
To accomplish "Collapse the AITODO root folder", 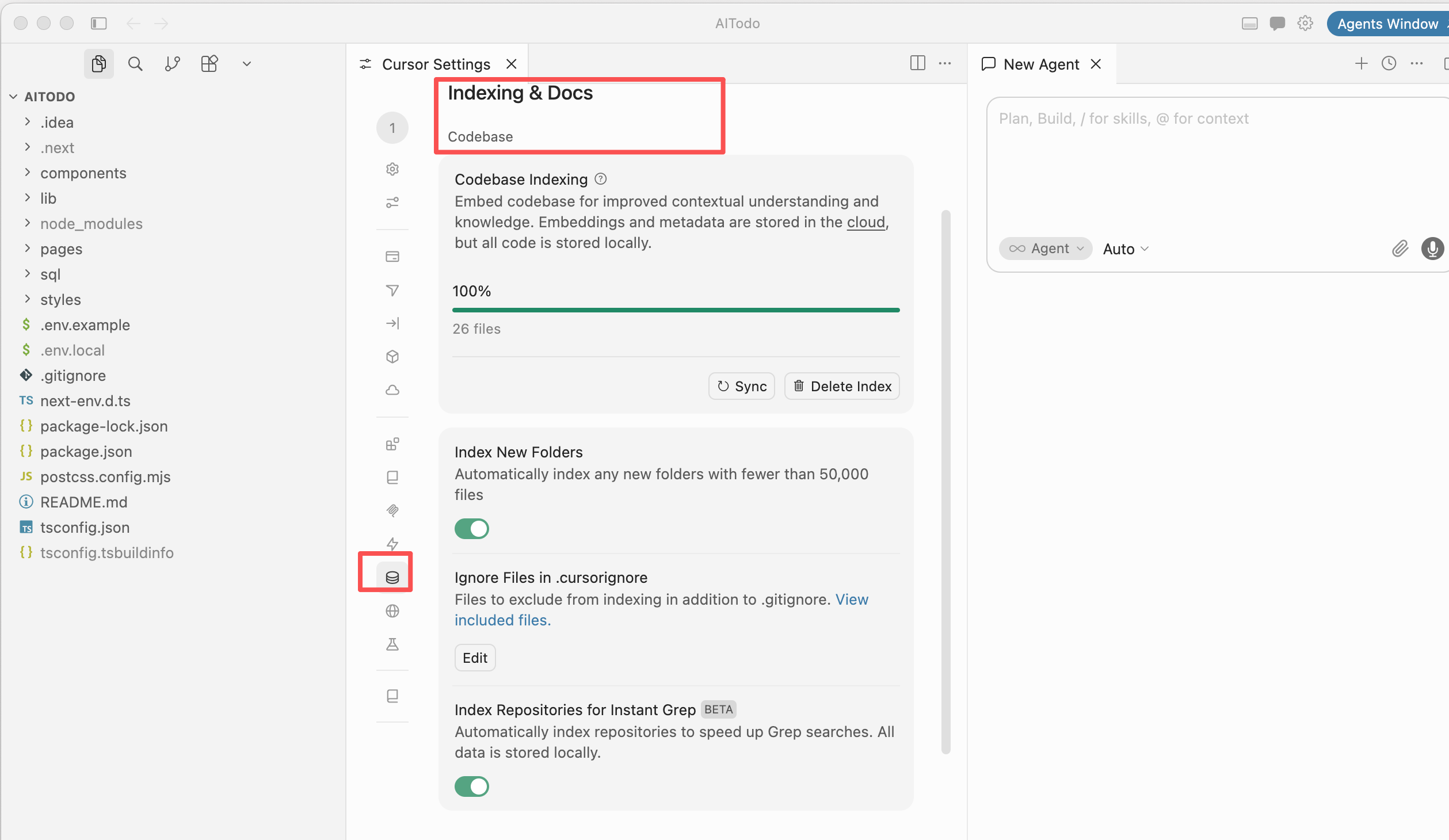I will (14, 97).
